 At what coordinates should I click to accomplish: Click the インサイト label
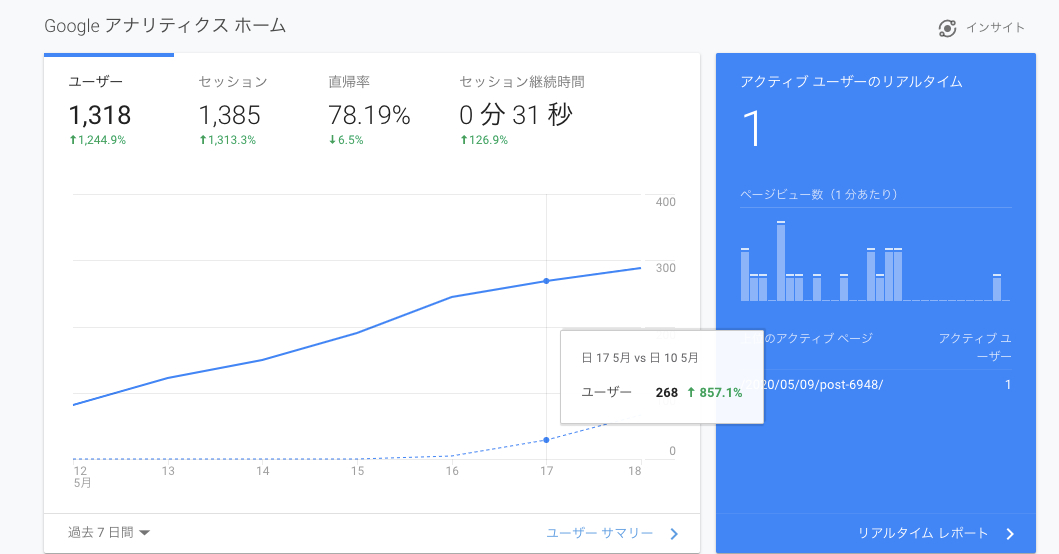coord(995,28)
